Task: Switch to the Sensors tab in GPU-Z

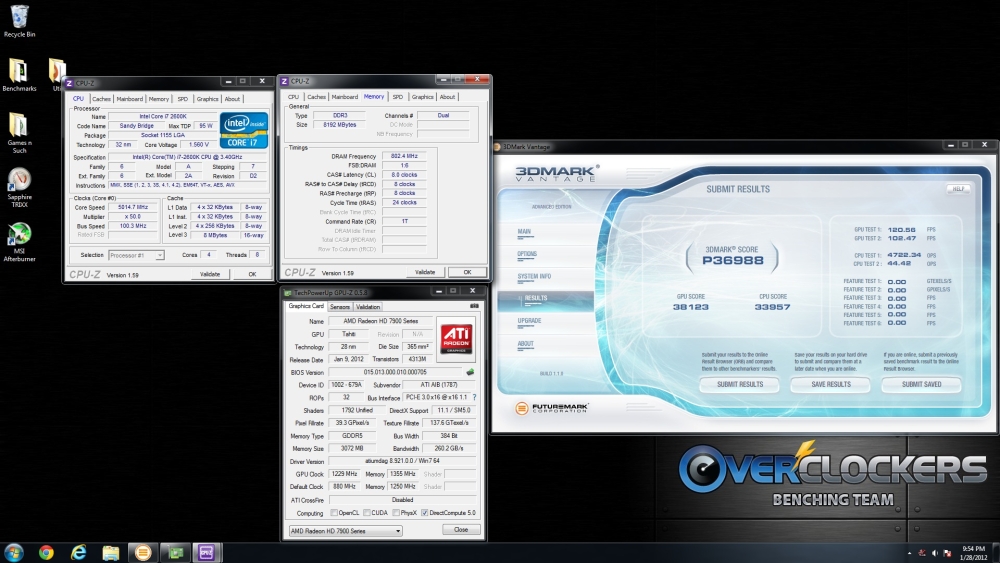Action: pyautogui.click(x=340, y=307)
